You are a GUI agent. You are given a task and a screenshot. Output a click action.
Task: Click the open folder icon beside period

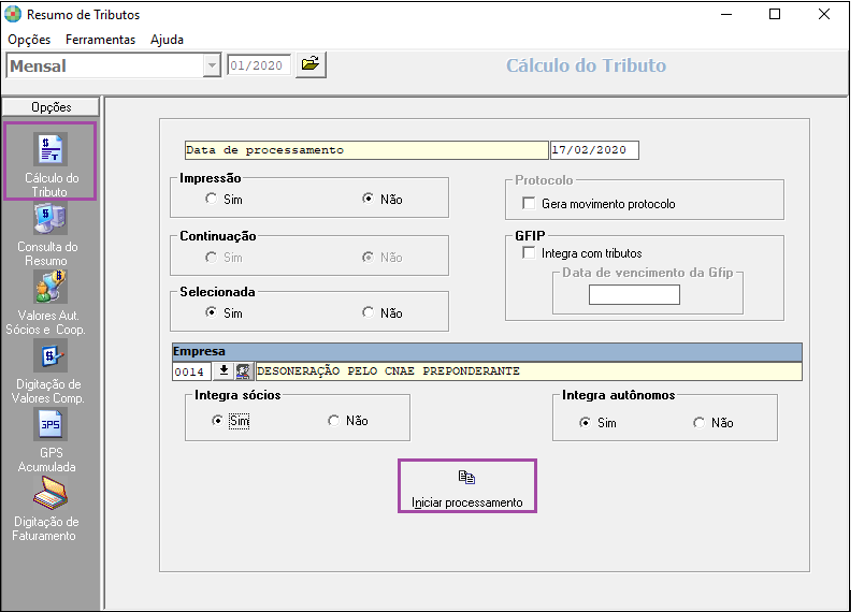coord(310,65)
